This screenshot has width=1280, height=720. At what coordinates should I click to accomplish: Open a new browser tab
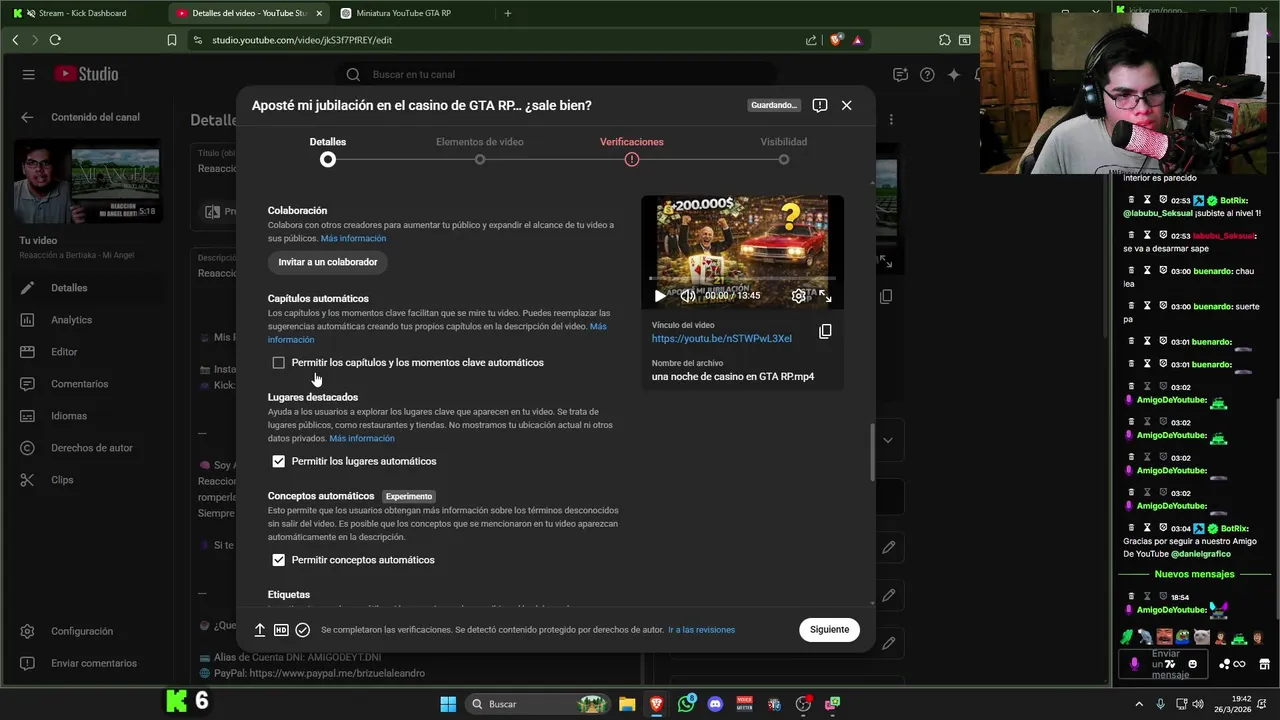tap(508, 13)
